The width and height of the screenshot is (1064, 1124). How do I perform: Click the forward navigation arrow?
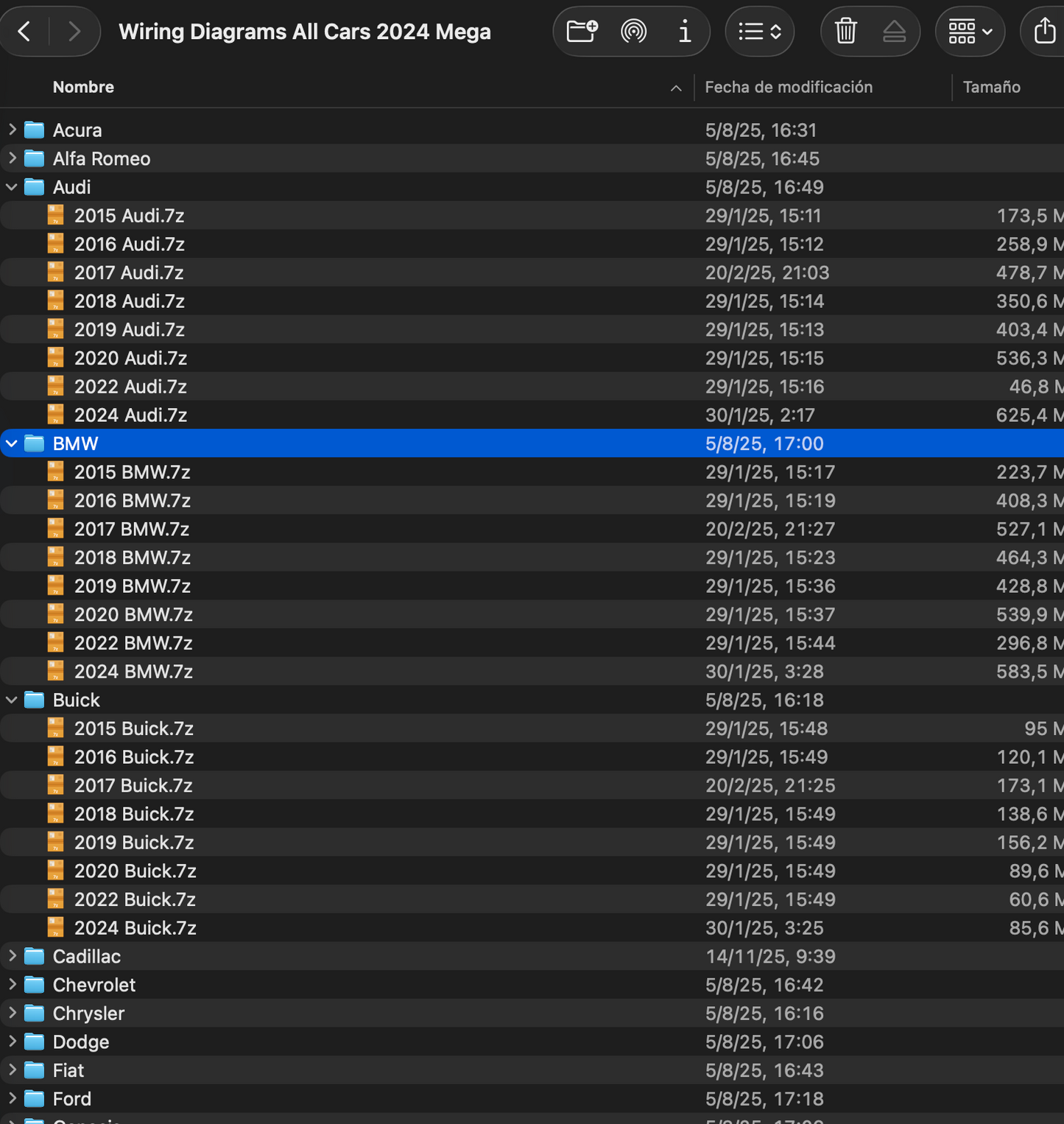click(x=74, y=32)
